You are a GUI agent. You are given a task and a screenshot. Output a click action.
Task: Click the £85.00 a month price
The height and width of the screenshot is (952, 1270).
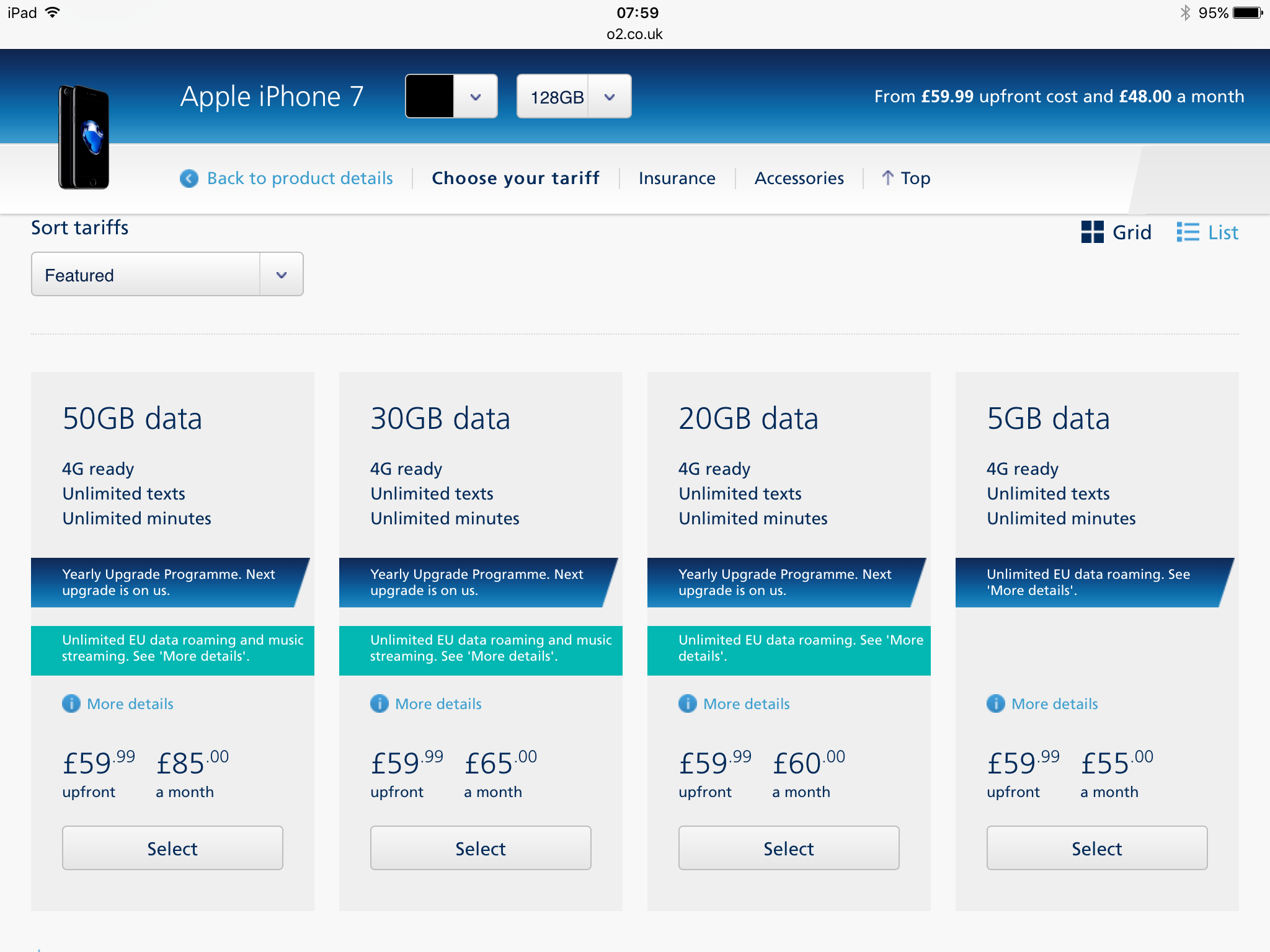click(192, 773)
